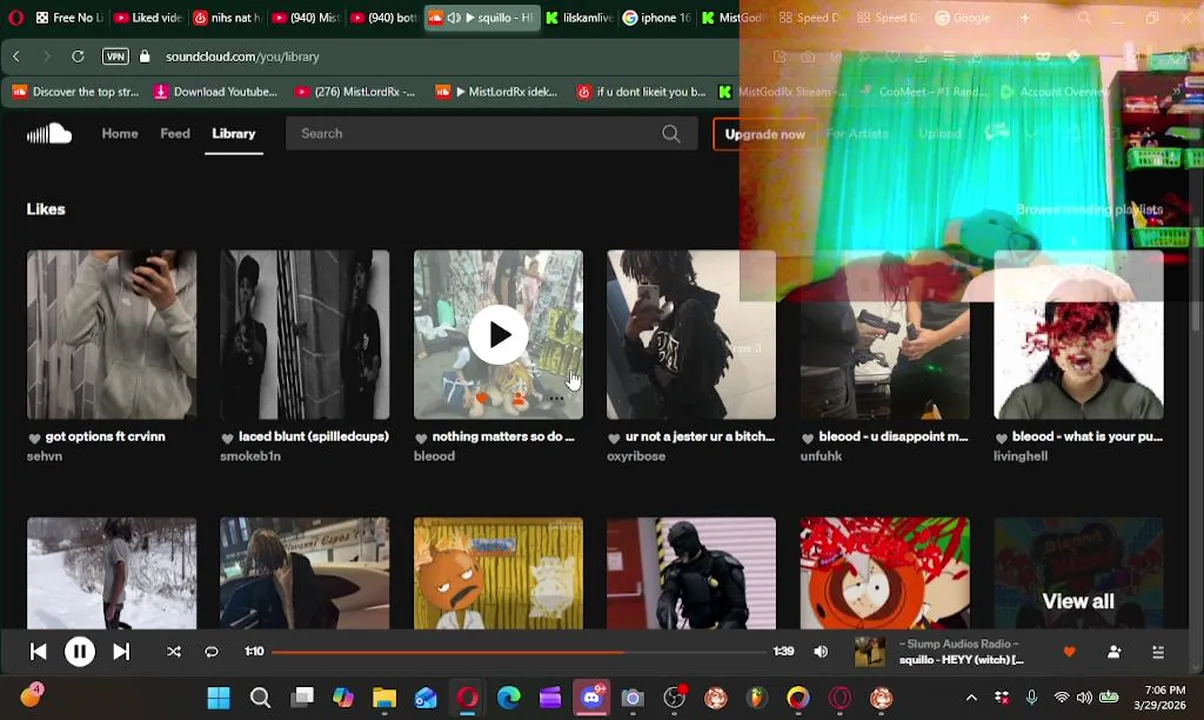Screen dimensions: 1204x720
Task: Open got options ft crvinn artwork
Action: [112, 334]
